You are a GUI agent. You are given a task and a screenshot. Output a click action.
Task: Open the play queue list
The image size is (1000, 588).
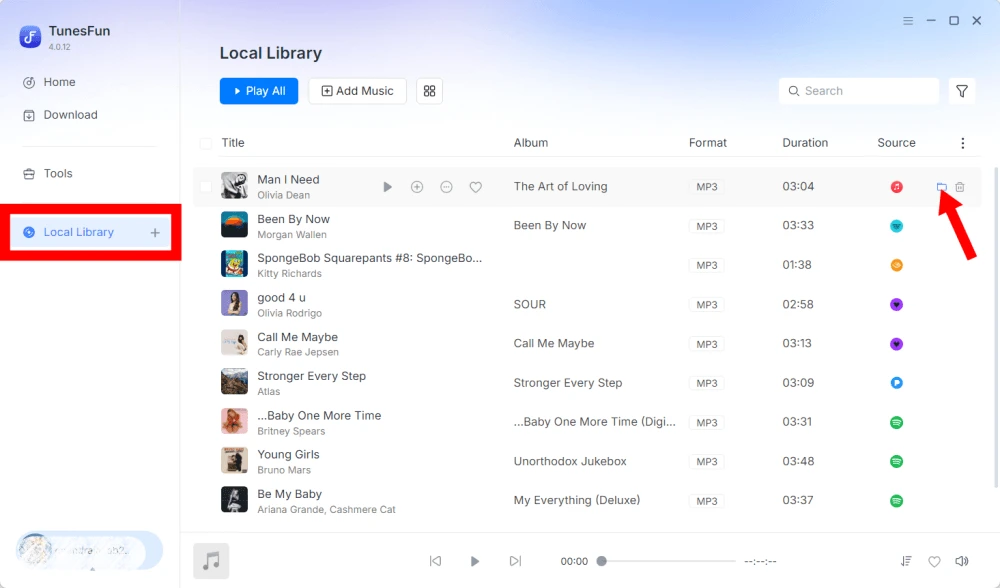tap(906, 561)
